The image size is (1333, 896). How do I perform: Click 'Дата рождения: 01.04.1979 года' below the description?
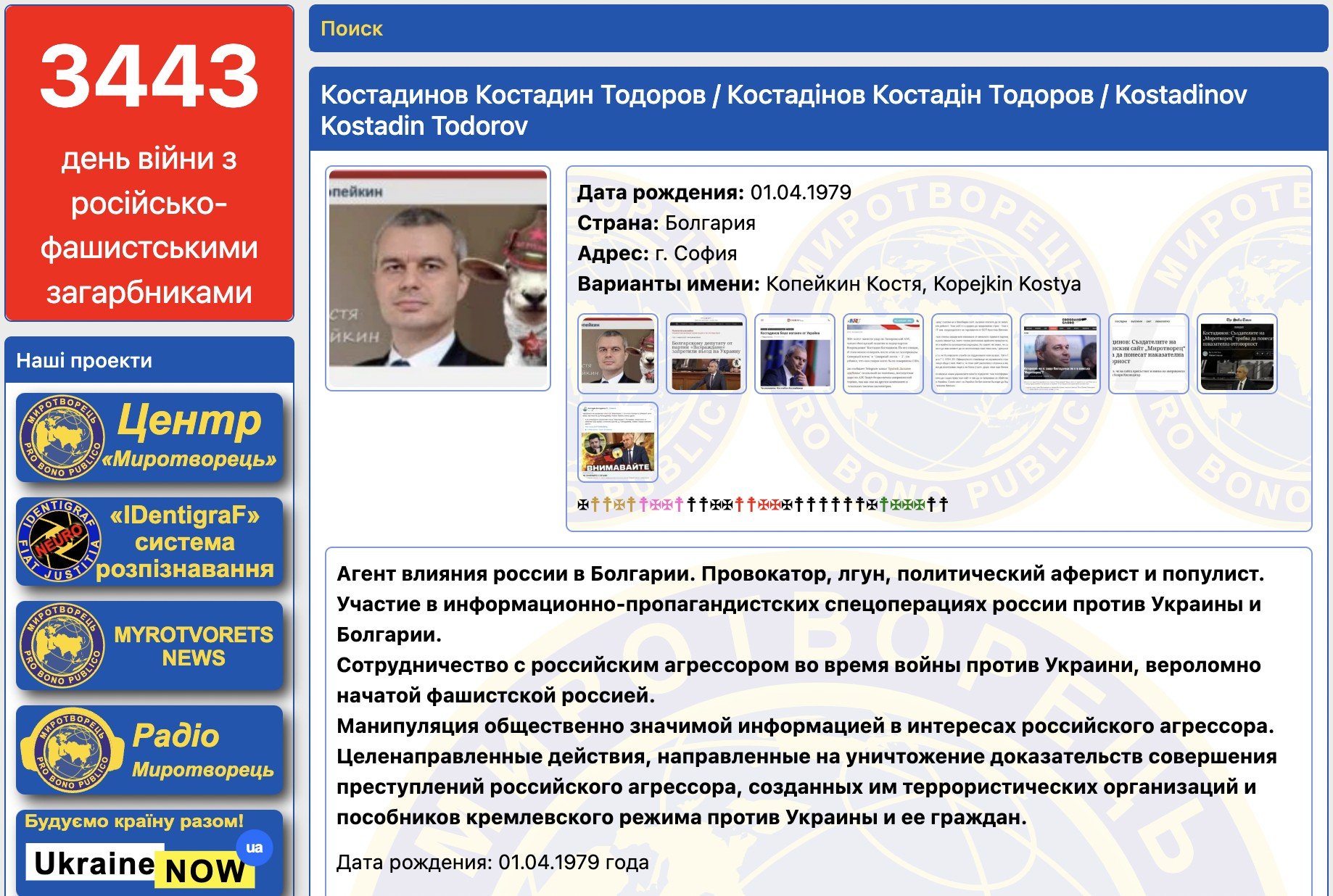[x=492, y=862]
